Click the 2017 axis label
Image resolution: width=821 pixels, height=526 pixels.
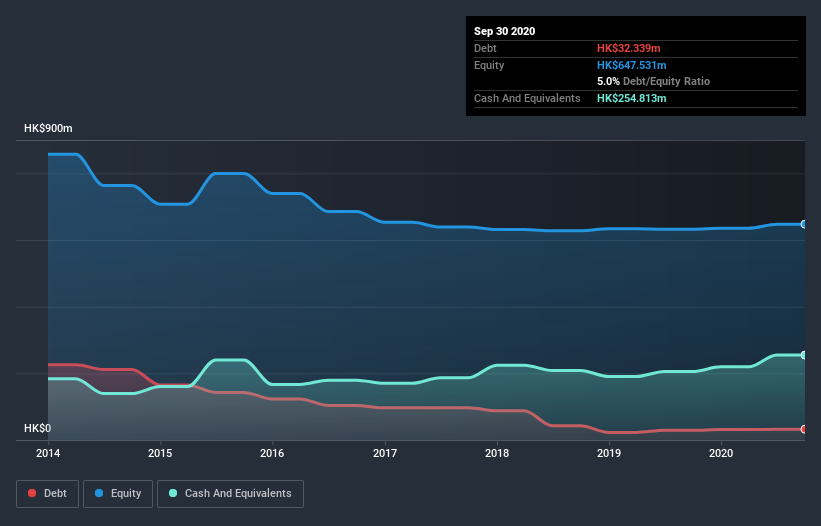point(385,453)
